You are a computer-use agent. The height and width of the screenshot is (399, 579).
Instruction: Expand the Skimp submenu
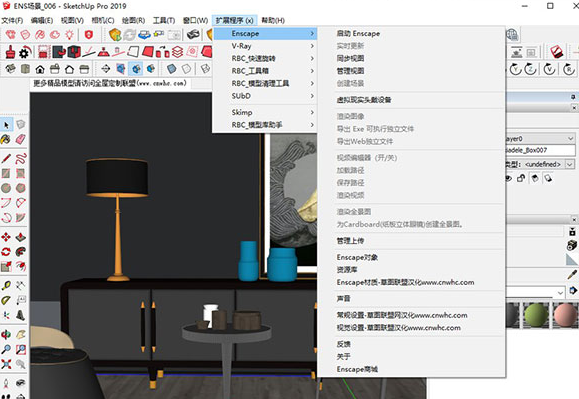[x=265, y=112]
